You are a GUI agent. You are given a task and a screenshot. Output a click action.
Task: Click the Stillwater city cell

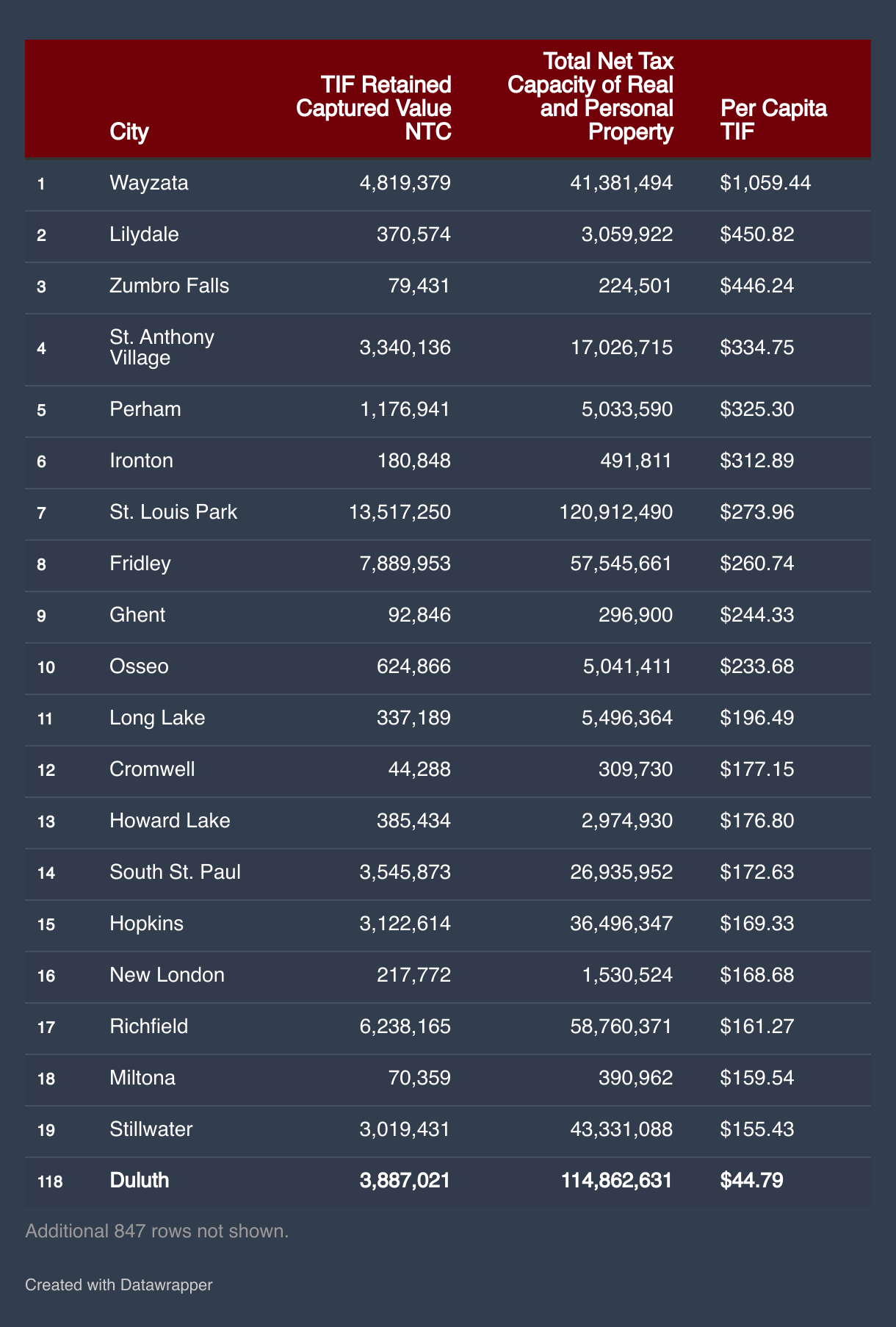click(151, 1129)
